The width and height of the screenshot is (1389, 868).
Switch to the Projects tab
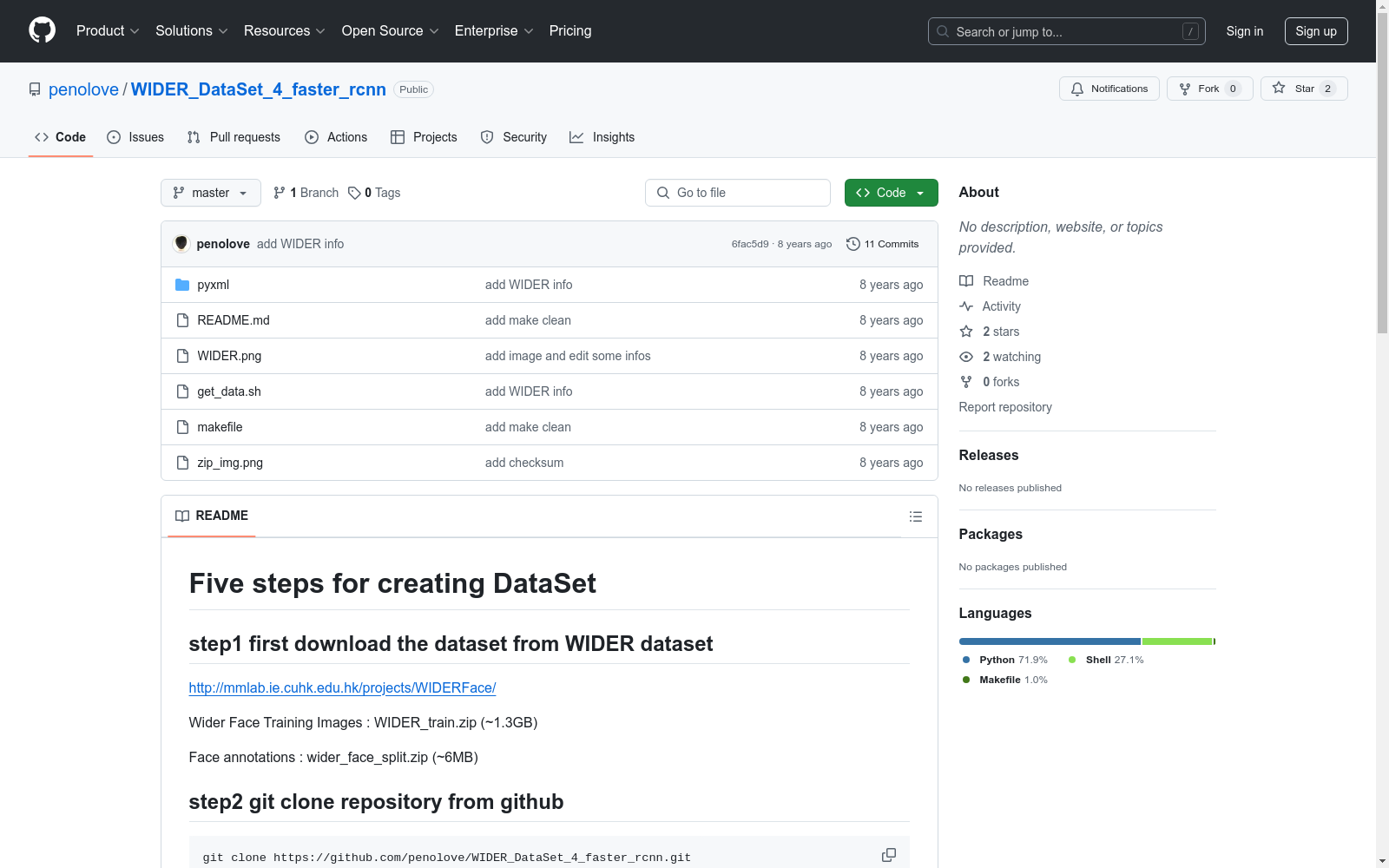coord(424,137)
